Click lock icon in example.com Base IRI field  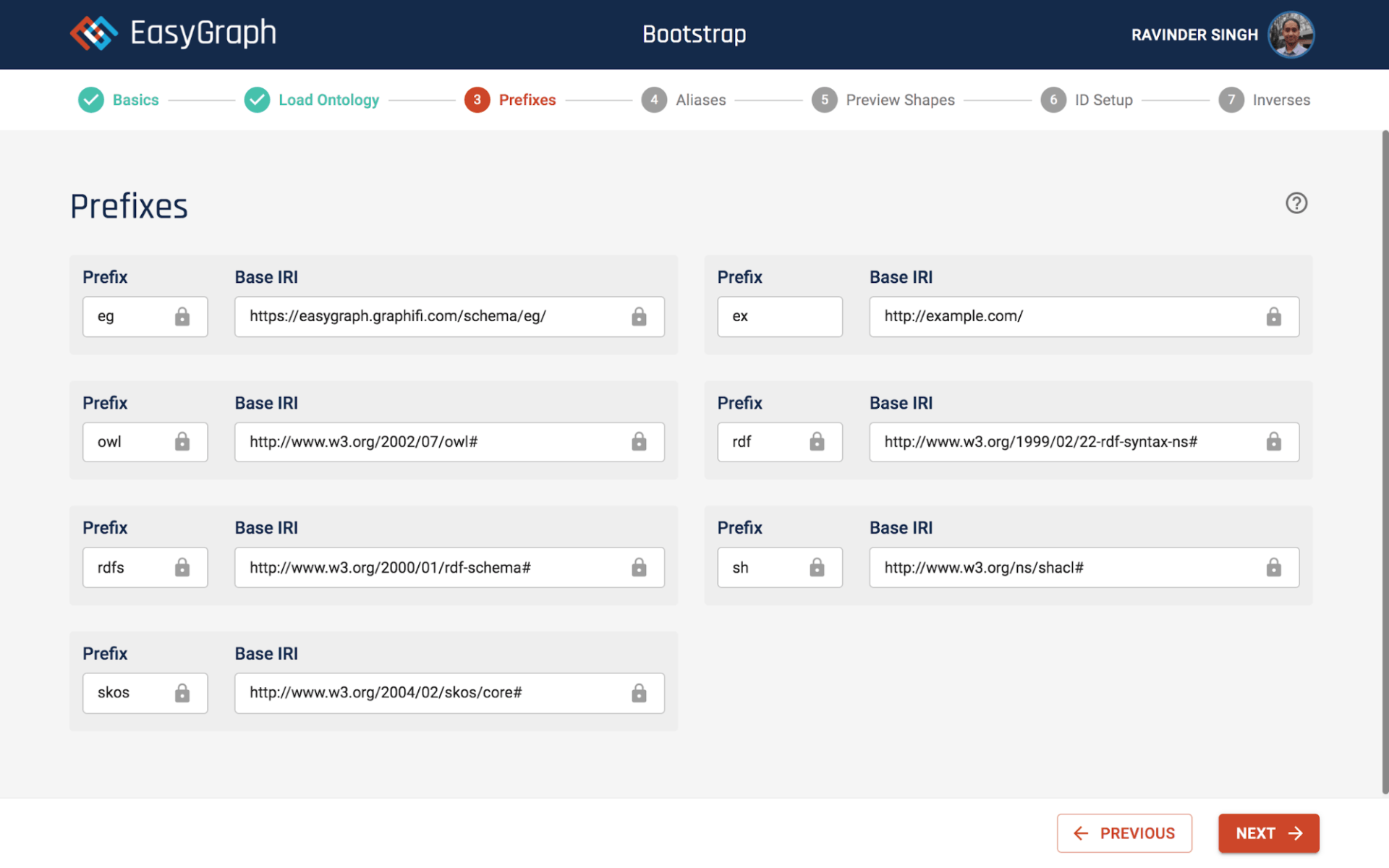point(1273,317)
